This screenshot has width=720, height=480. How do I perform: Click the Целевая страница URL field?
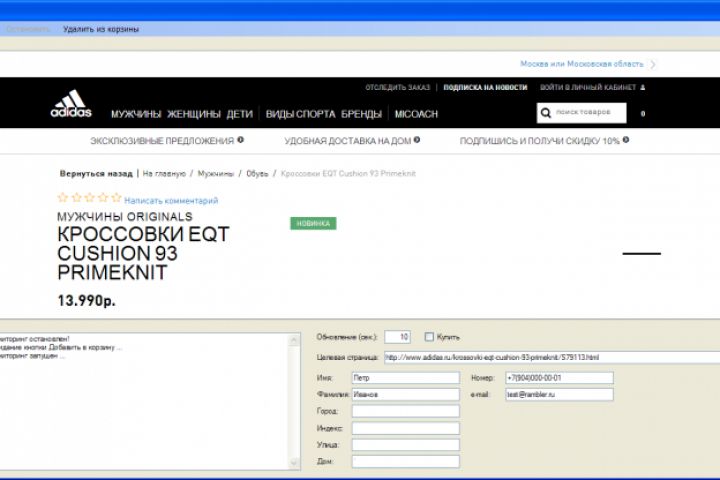pyautogui.click(x=552, y=357)
